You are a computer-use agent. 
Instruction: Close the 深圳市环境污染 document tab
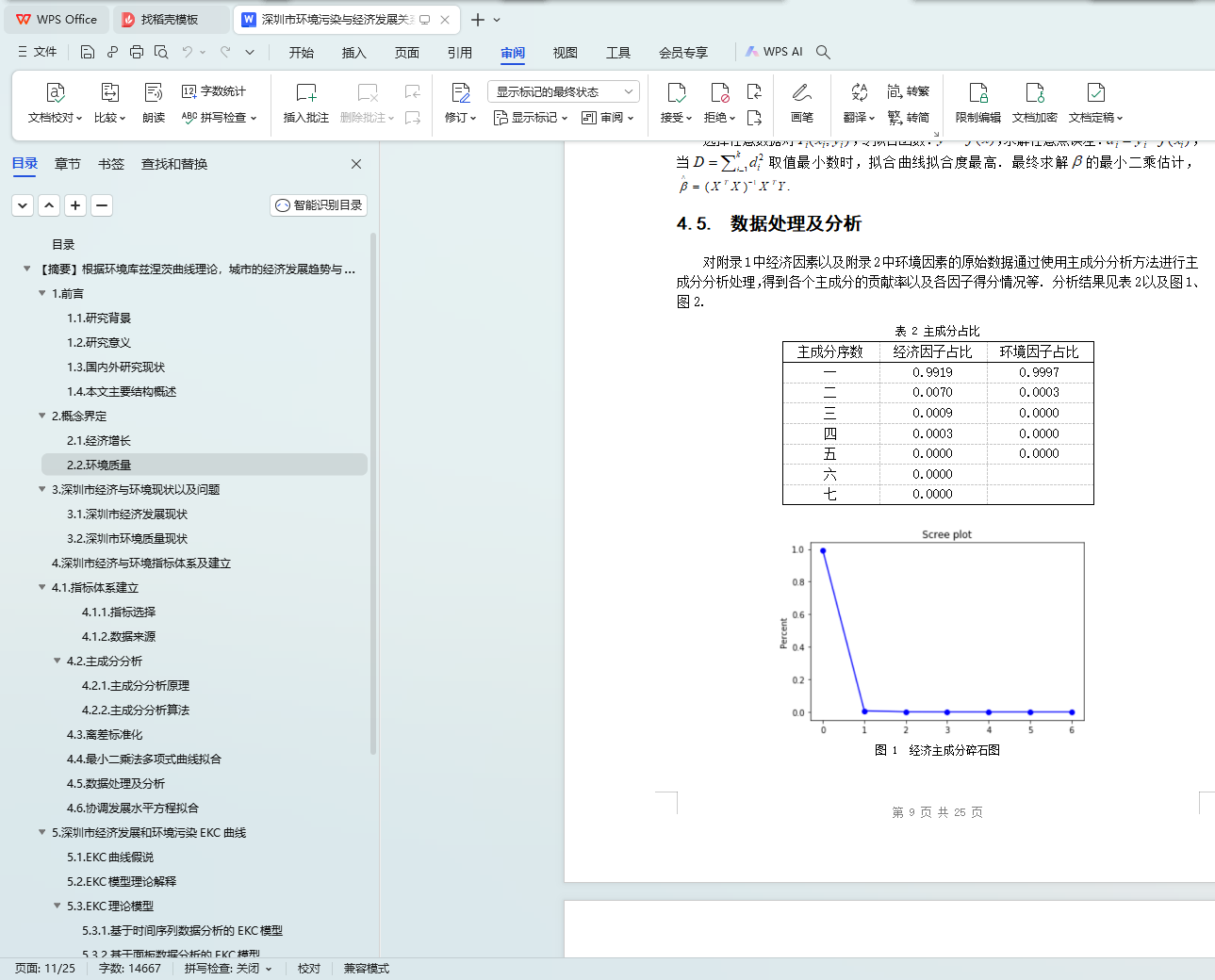pos(445,20)
